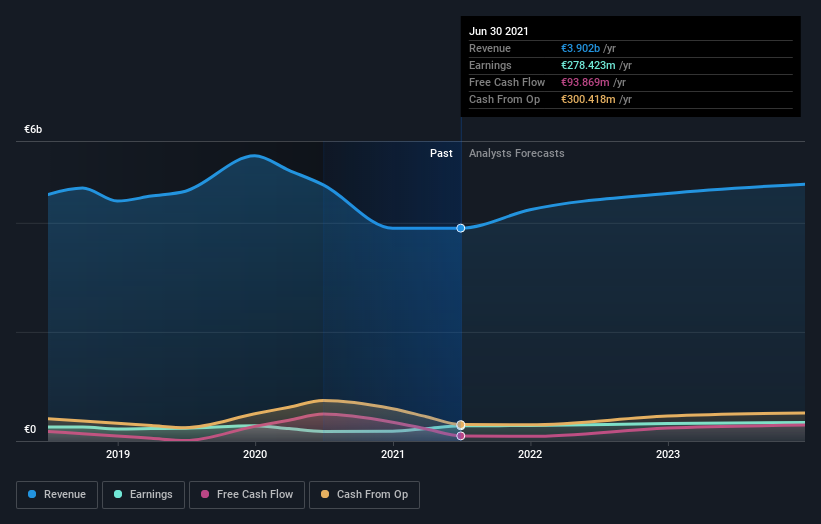Toggle the Cash From Op legend button
Screen dimensions: 821x524
click(364, 495)
